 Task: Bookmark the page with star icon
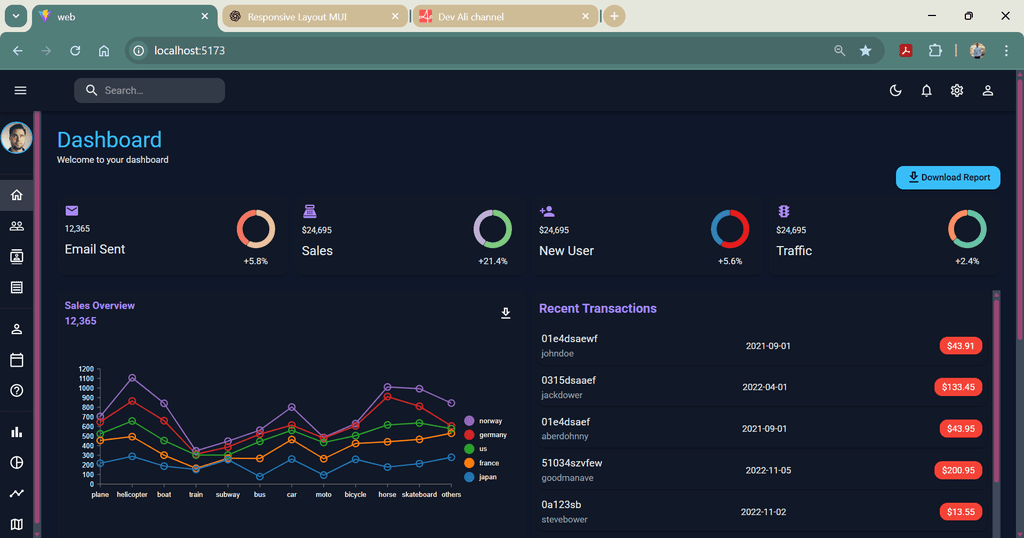866,51
